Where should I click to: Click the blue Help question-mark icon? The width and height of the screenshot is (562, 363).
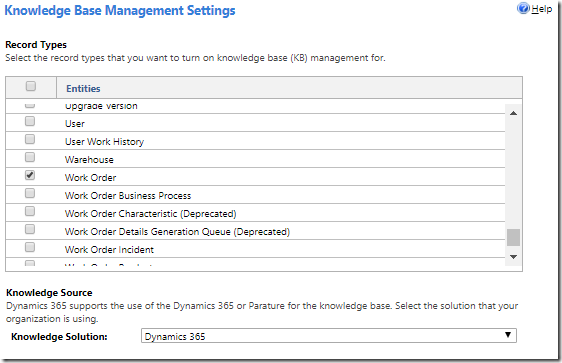pos(523,9)
